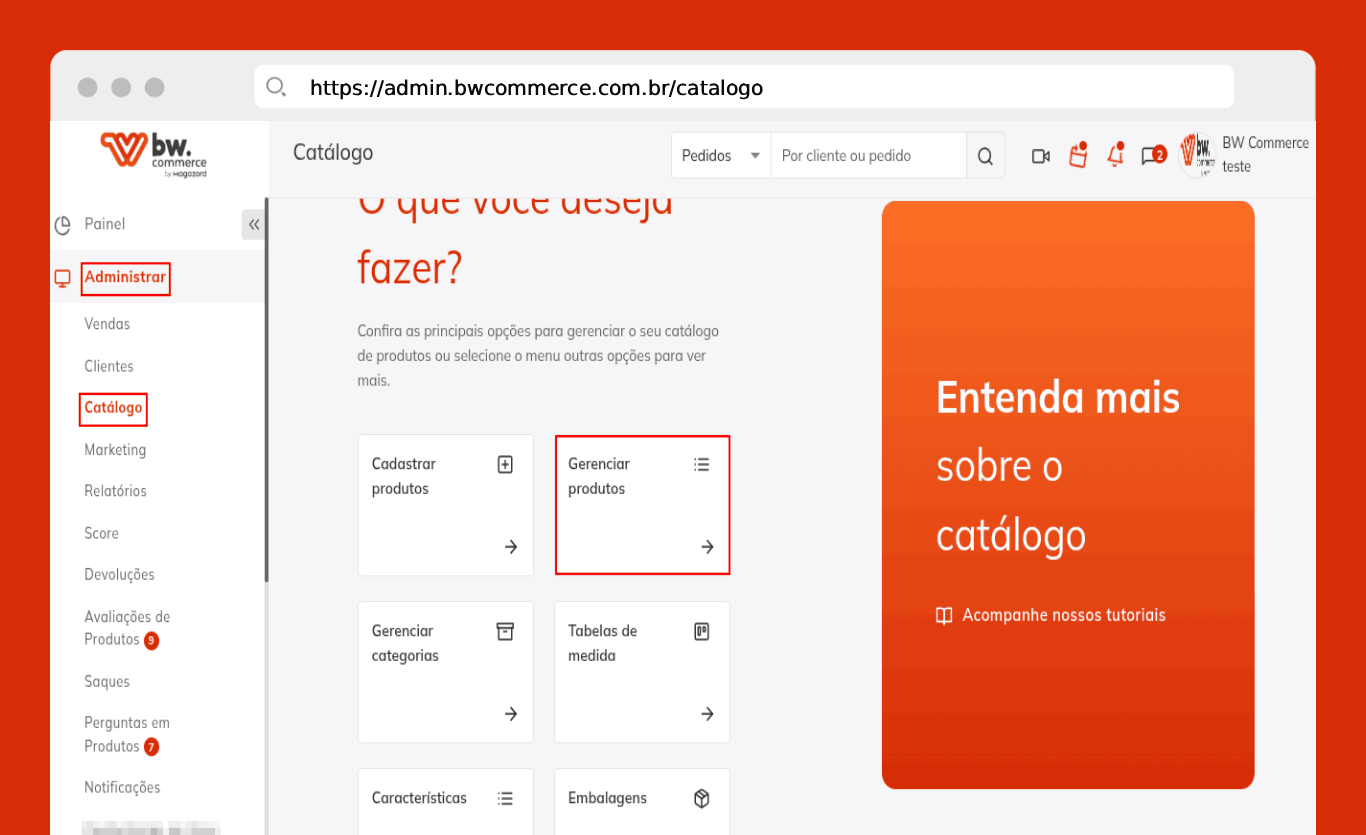
Task: Open the video camera icon
Action: coord(1041,156)
